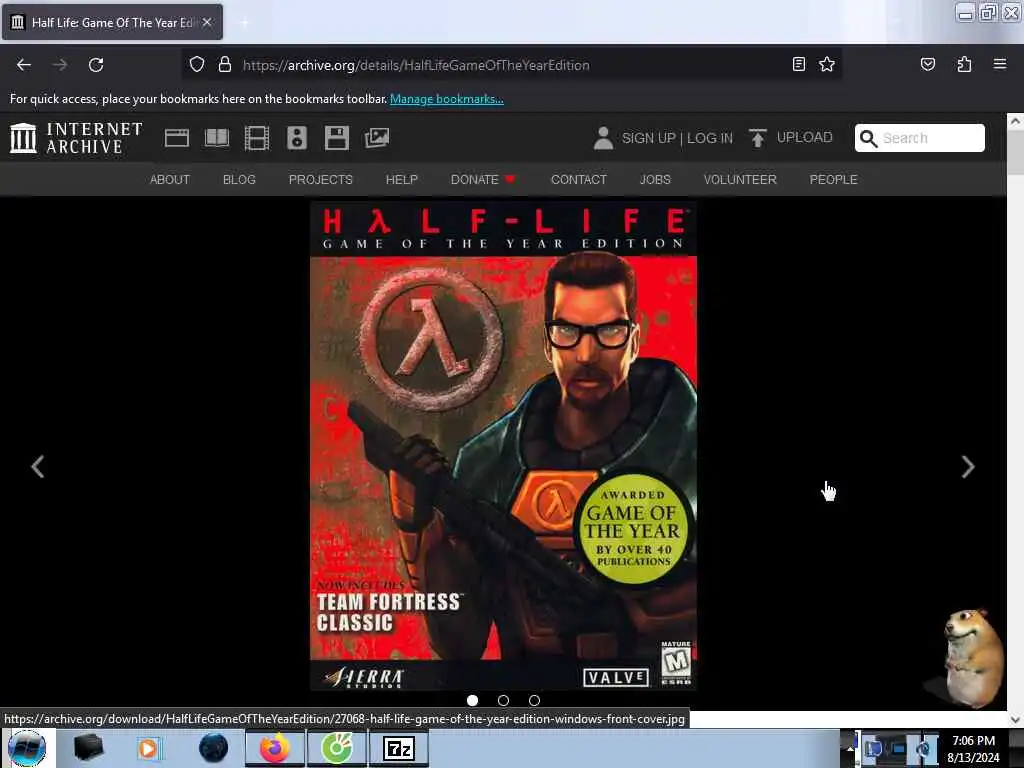1024x768 pixels.
Task: Close the Half Life browser tab
Action: pyautogui.click(x=207, y=22)
